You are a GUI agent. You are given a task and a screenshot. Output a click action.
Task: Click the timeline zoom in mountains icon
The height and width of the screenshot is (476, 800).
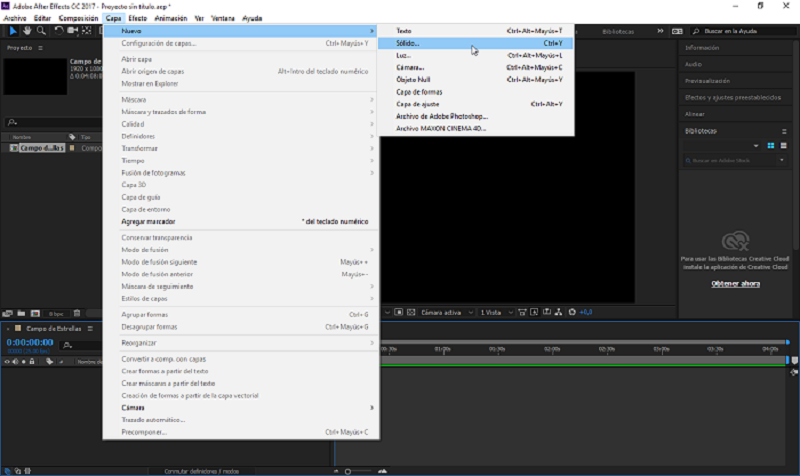(382, 471)
